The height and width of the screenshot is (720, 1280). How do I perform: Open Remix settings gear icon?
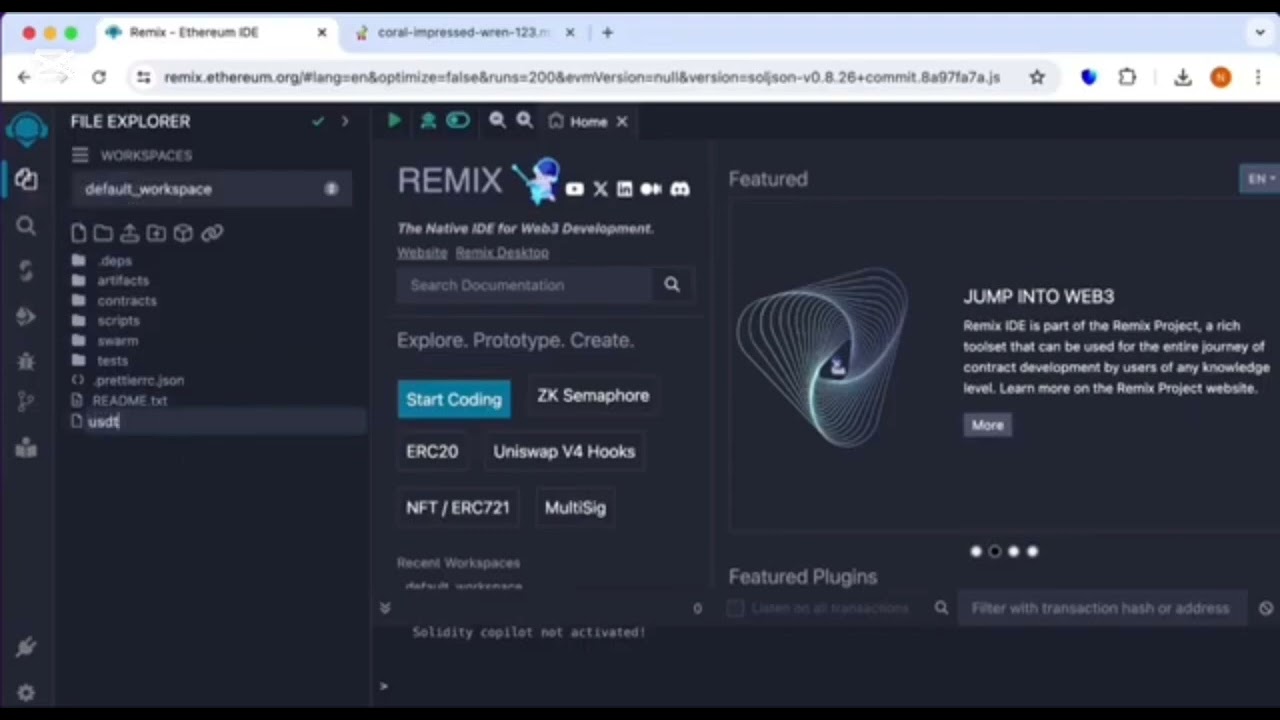[x=26, y=692]
